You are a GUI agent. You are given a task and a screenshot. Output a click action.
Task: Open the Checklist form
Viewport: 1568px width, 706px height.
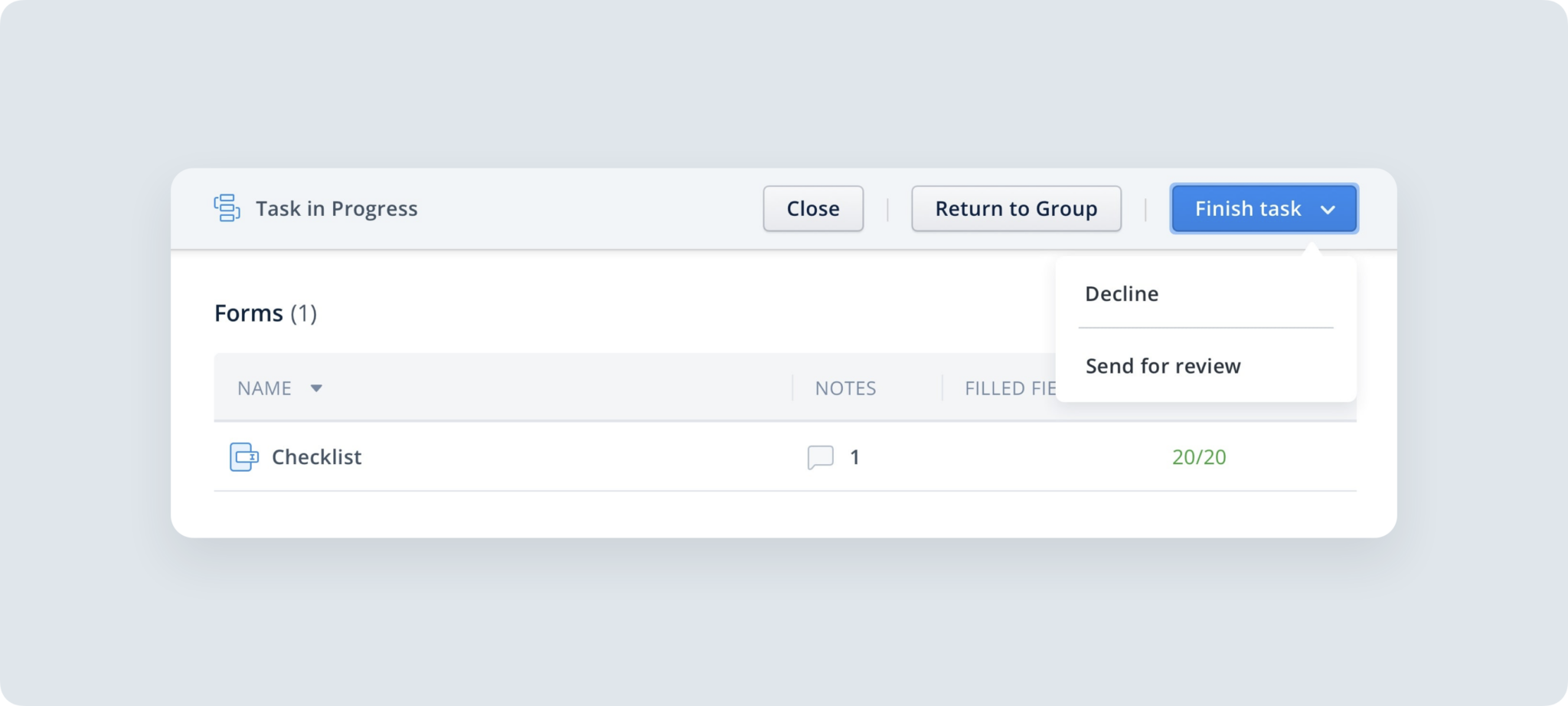[317, 457]
